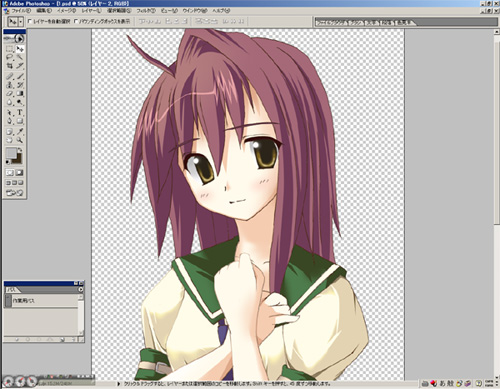Reset to default foreground and background colors

pyautogui.click(x=8, y=162)
